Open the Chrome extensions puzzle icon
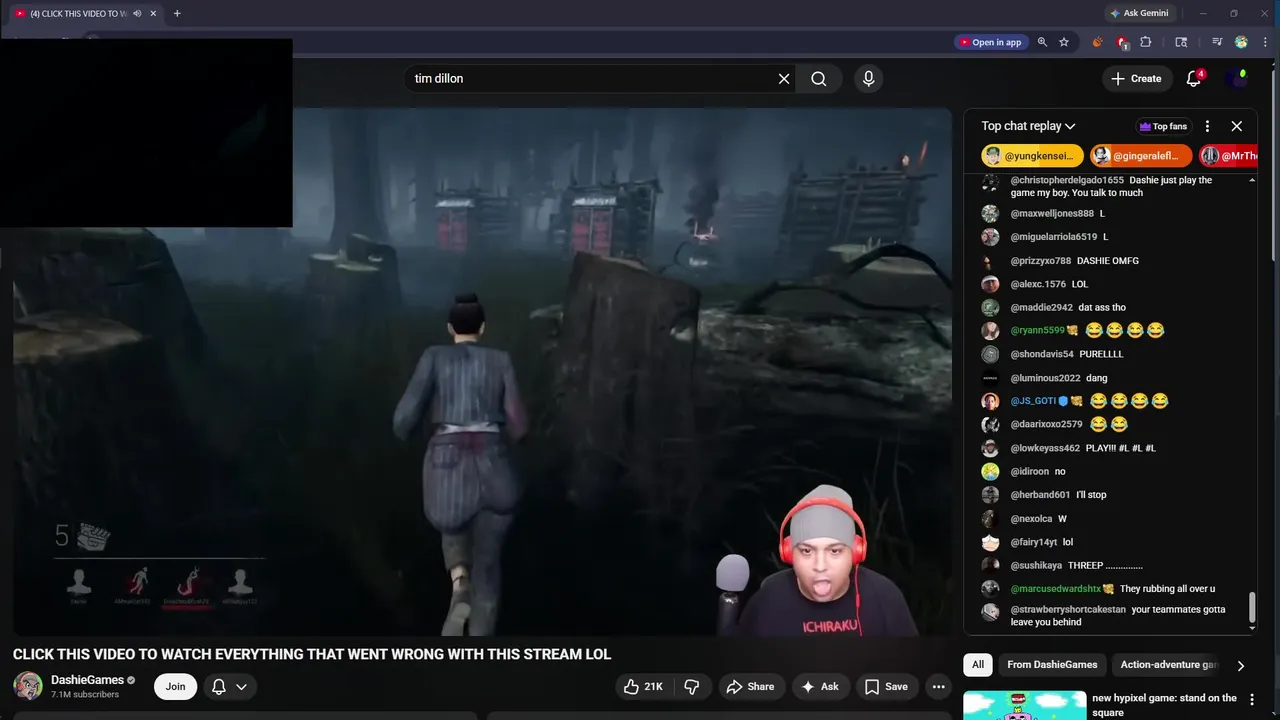 point(1146,42)
